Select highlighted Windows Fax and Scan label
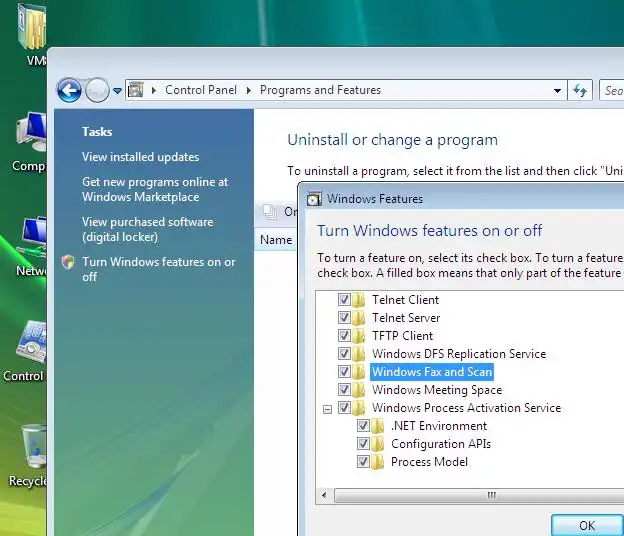 (432, 372)
